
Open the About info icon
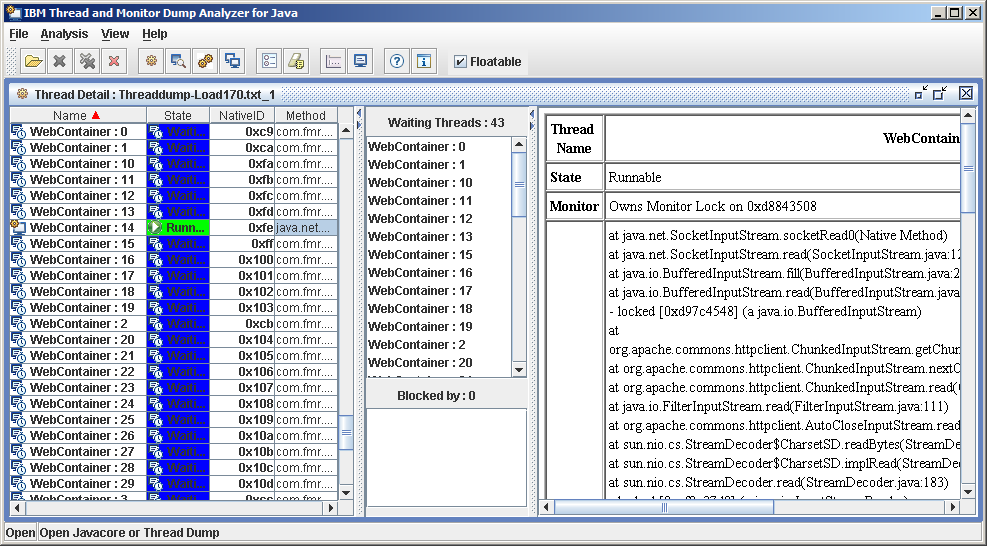click(x=424, y=61)
